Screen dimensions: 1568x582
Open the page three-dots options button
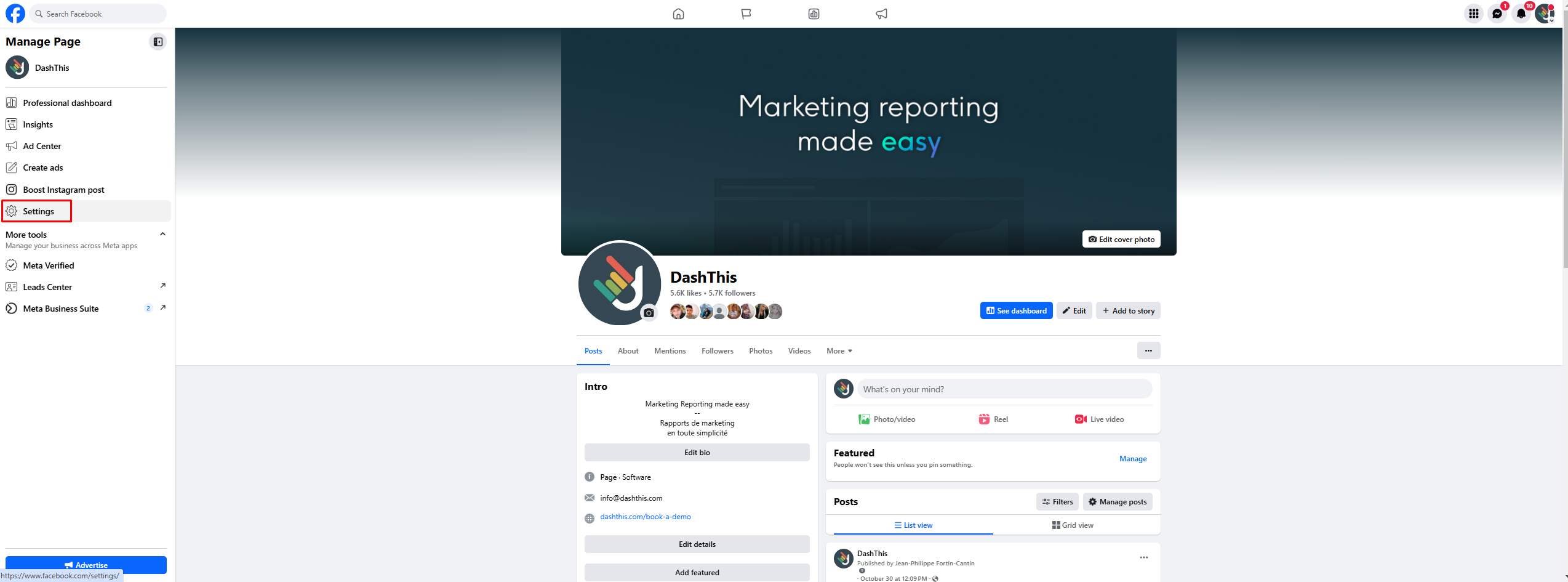pos(1148,350)
